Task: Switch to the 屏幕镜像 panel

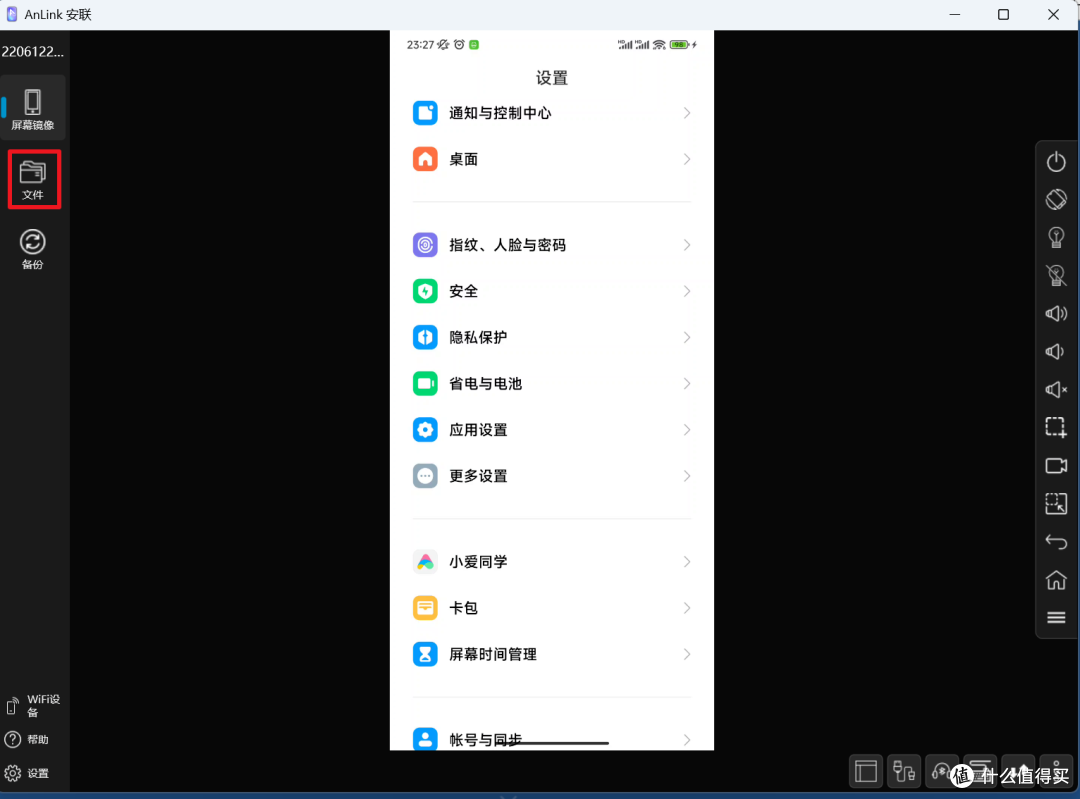Action: pos(33,107)
